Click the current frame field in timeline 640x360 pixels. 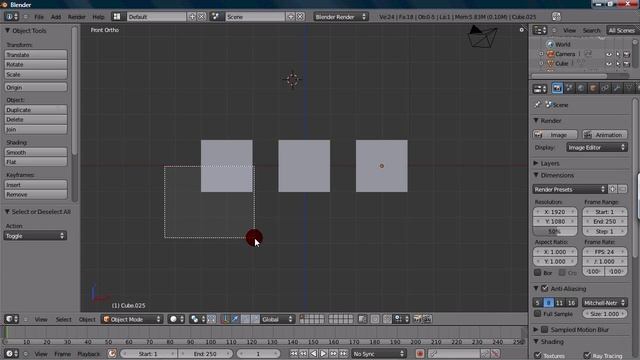(258, 353)
